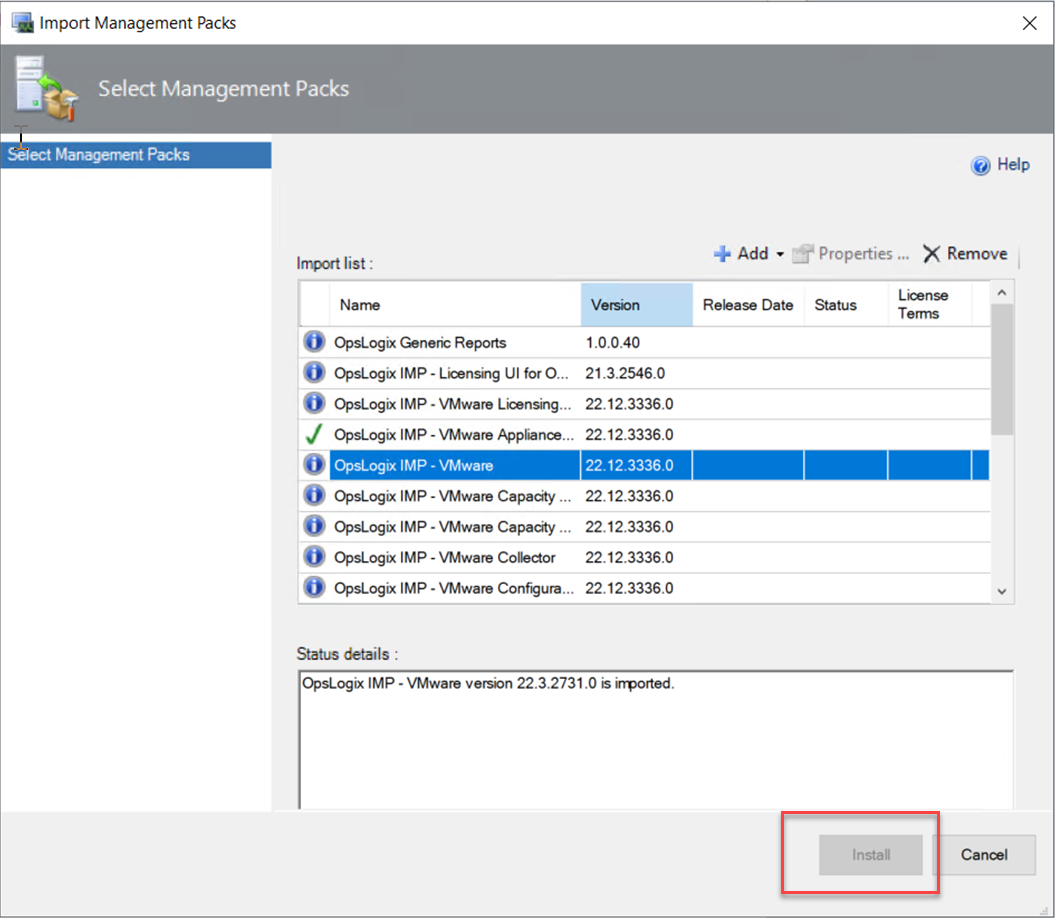The height and width of the screenshot is (918, 1055).
Task: Click the X icon for Remove
Action: point(931,254)
